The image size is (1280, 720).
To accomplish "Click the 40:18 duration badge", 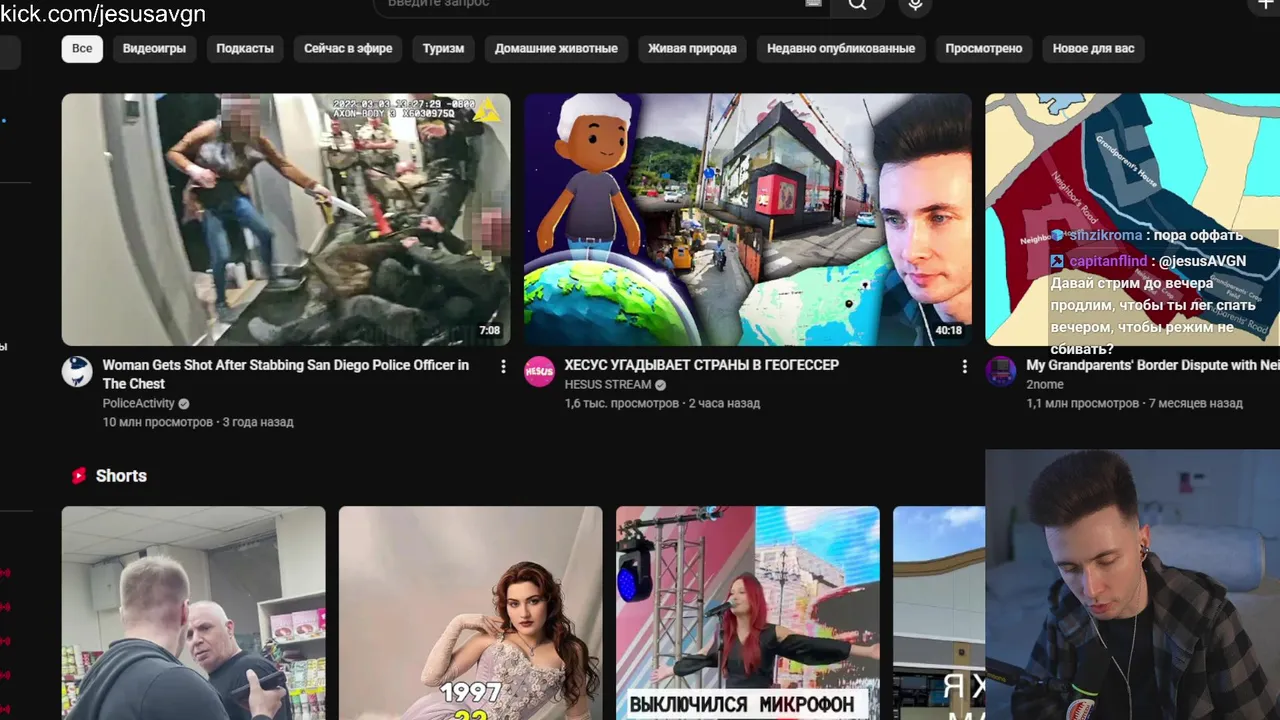I will pyautogui.click(x=948, y=330).
